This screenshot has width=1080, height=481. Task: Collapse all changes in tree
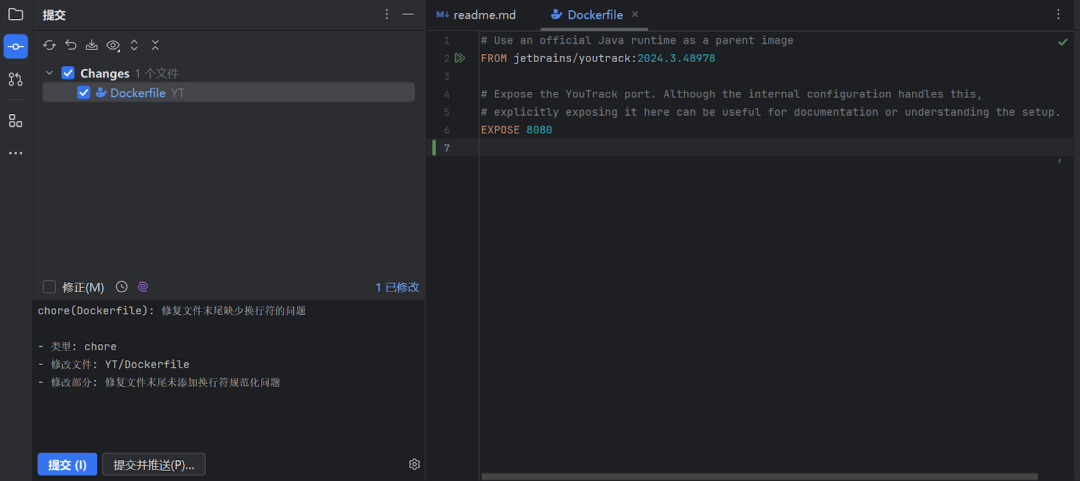pos(156,45)
